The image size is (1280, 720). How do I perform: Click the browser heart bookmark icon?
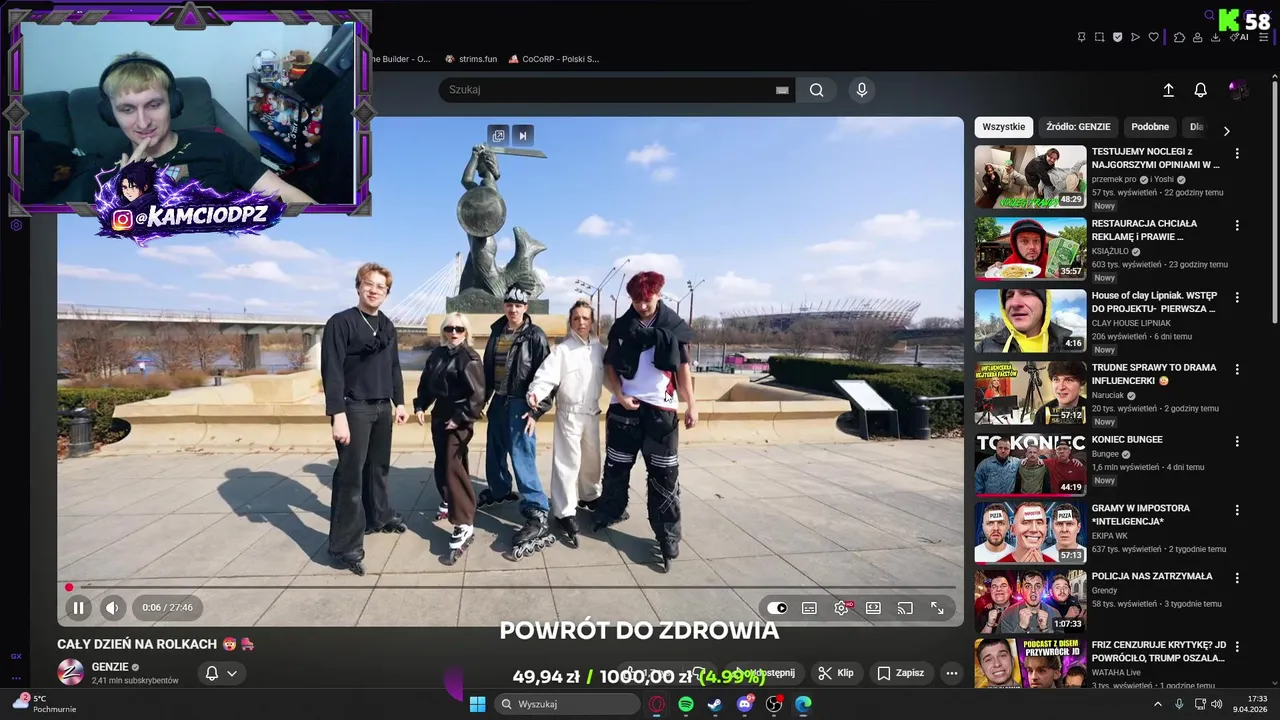[1153, 37]
